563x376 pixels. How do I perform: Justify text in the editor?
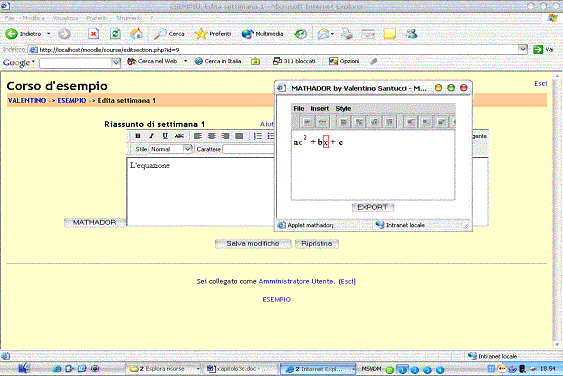[239, 136]
